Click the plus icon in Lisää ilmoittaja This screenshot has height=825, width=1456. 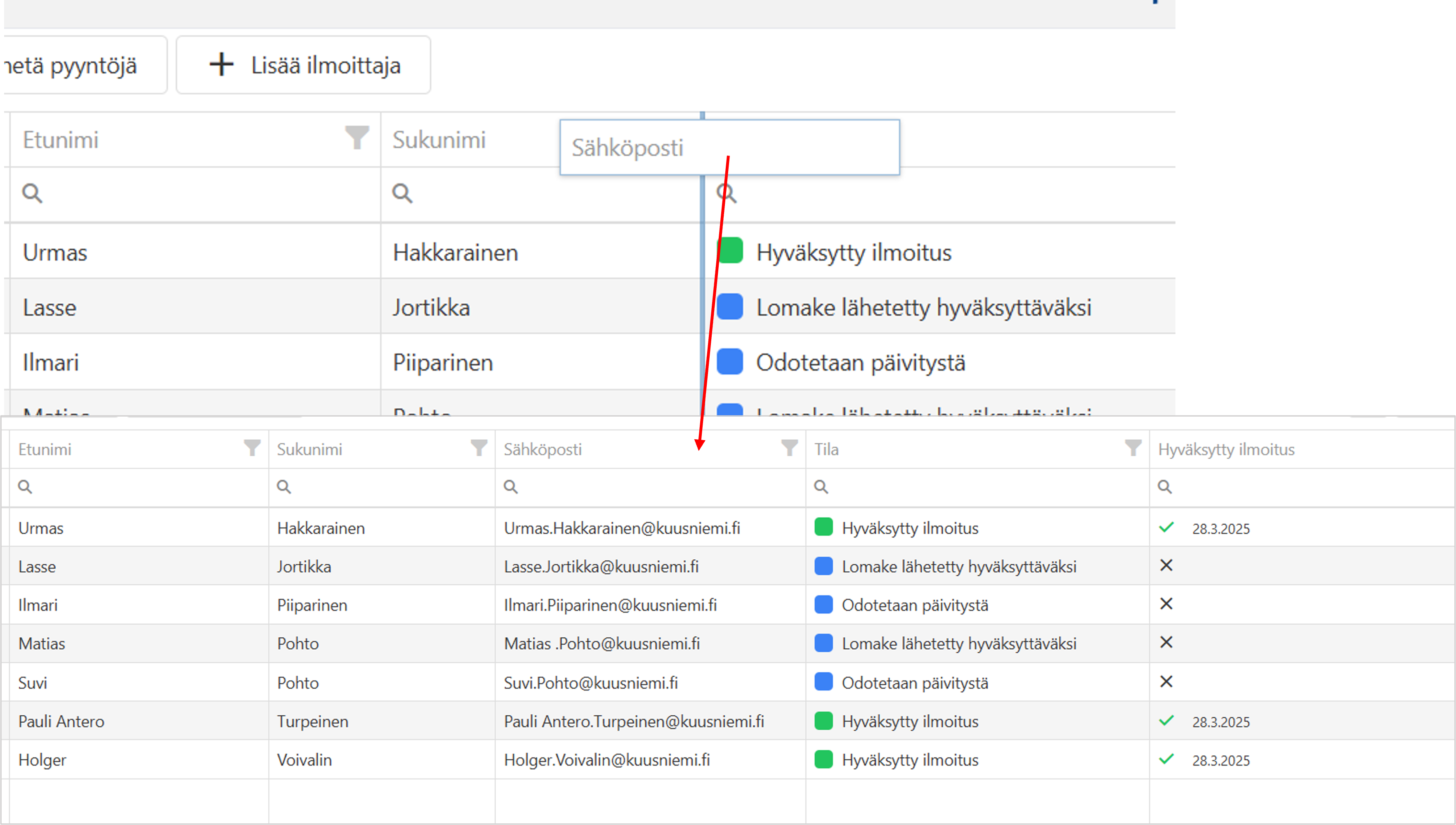coord(221,65)
